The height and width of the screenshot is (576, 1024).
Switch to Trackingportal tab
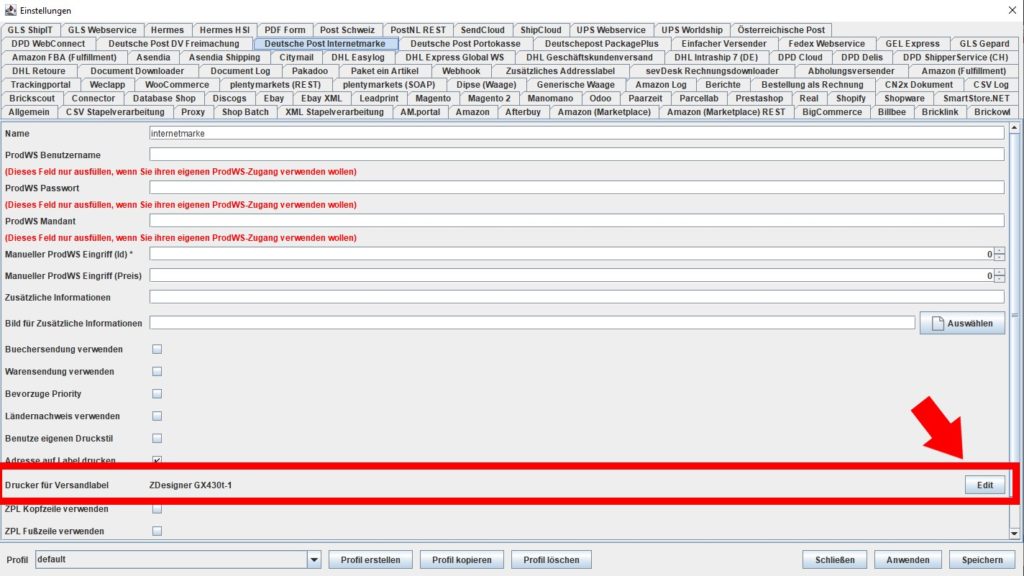pyautogui.click(x=40, y=85)
